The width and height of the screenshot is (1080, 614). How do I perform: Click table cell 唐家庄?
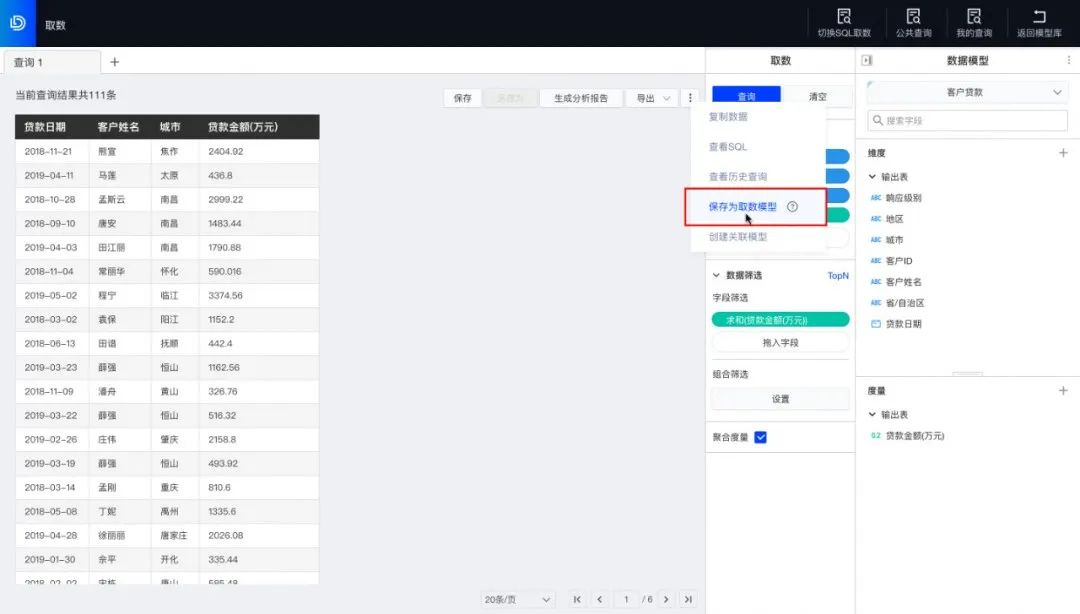pyautogui.click(x=174, y=535)
